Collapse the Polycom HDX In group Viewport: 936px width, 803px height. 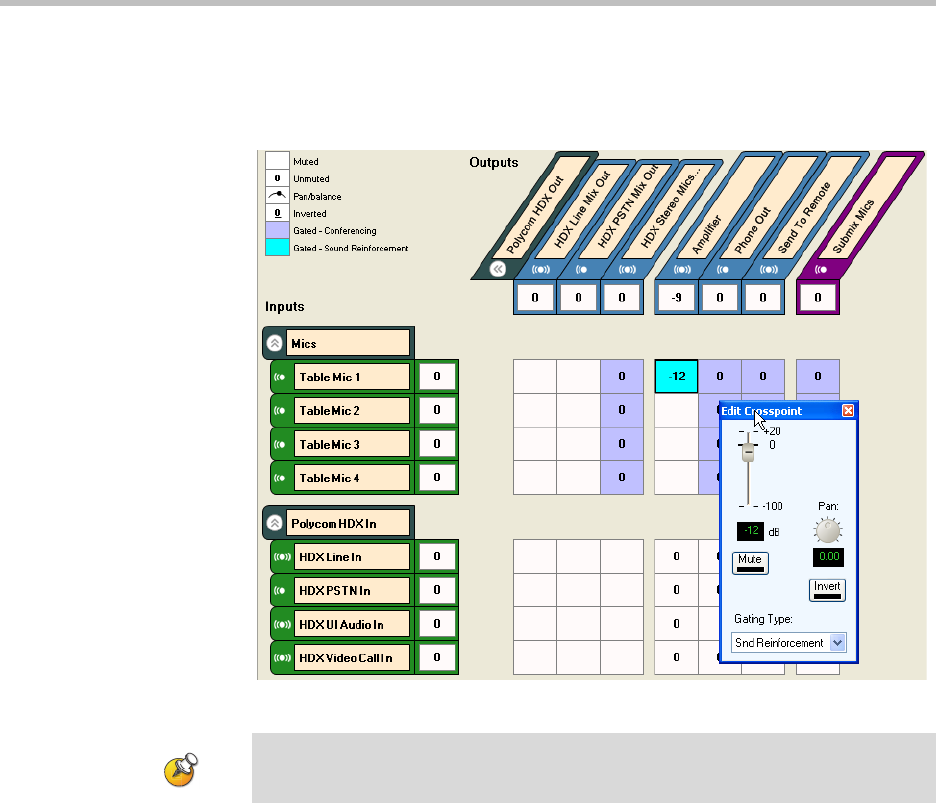tap(275, 522)
